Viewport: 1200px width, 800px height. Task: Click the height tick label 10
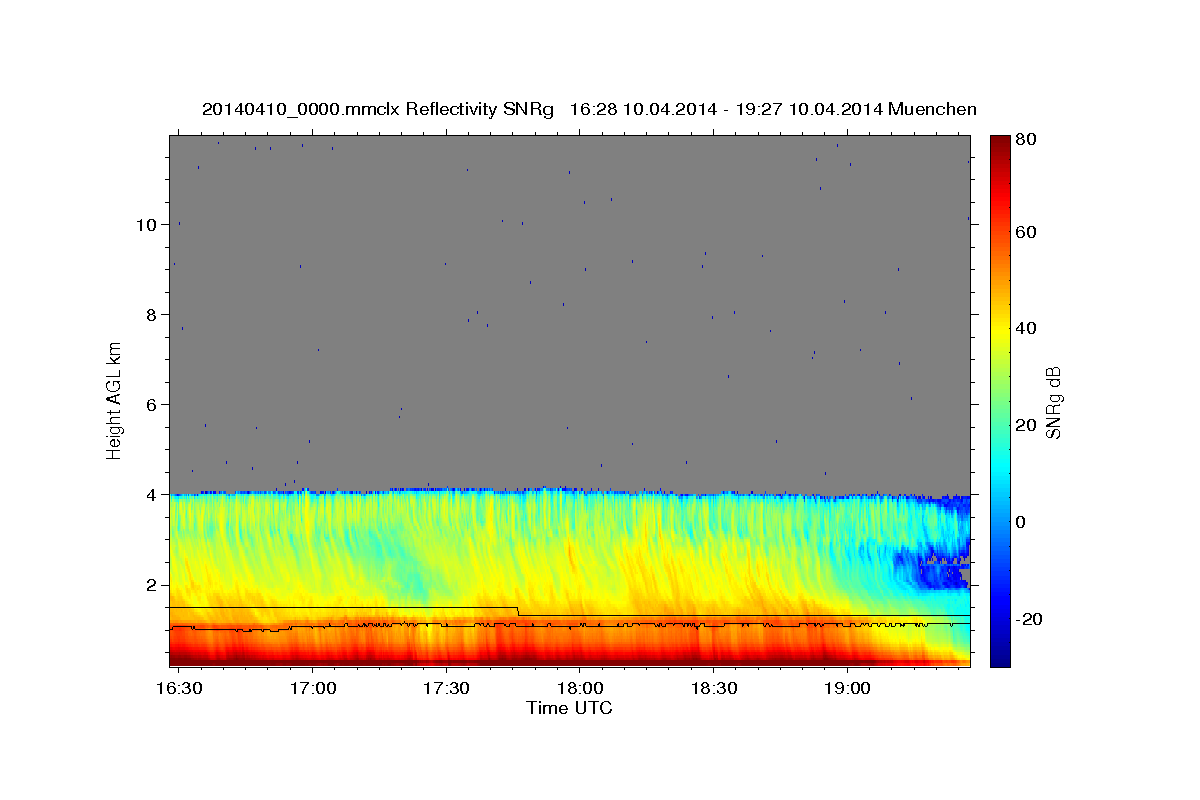pos(144,225)
